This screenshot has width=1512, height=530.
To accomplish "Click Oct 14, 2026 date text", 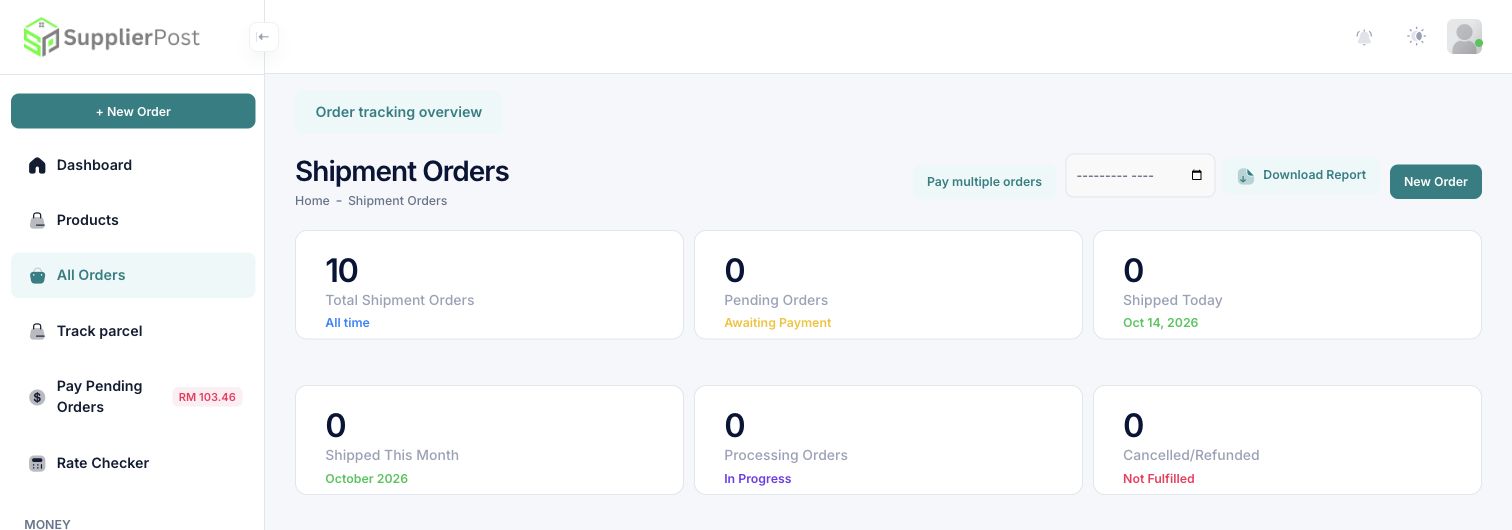I will pyautogui.click(x=1160, y=323).
